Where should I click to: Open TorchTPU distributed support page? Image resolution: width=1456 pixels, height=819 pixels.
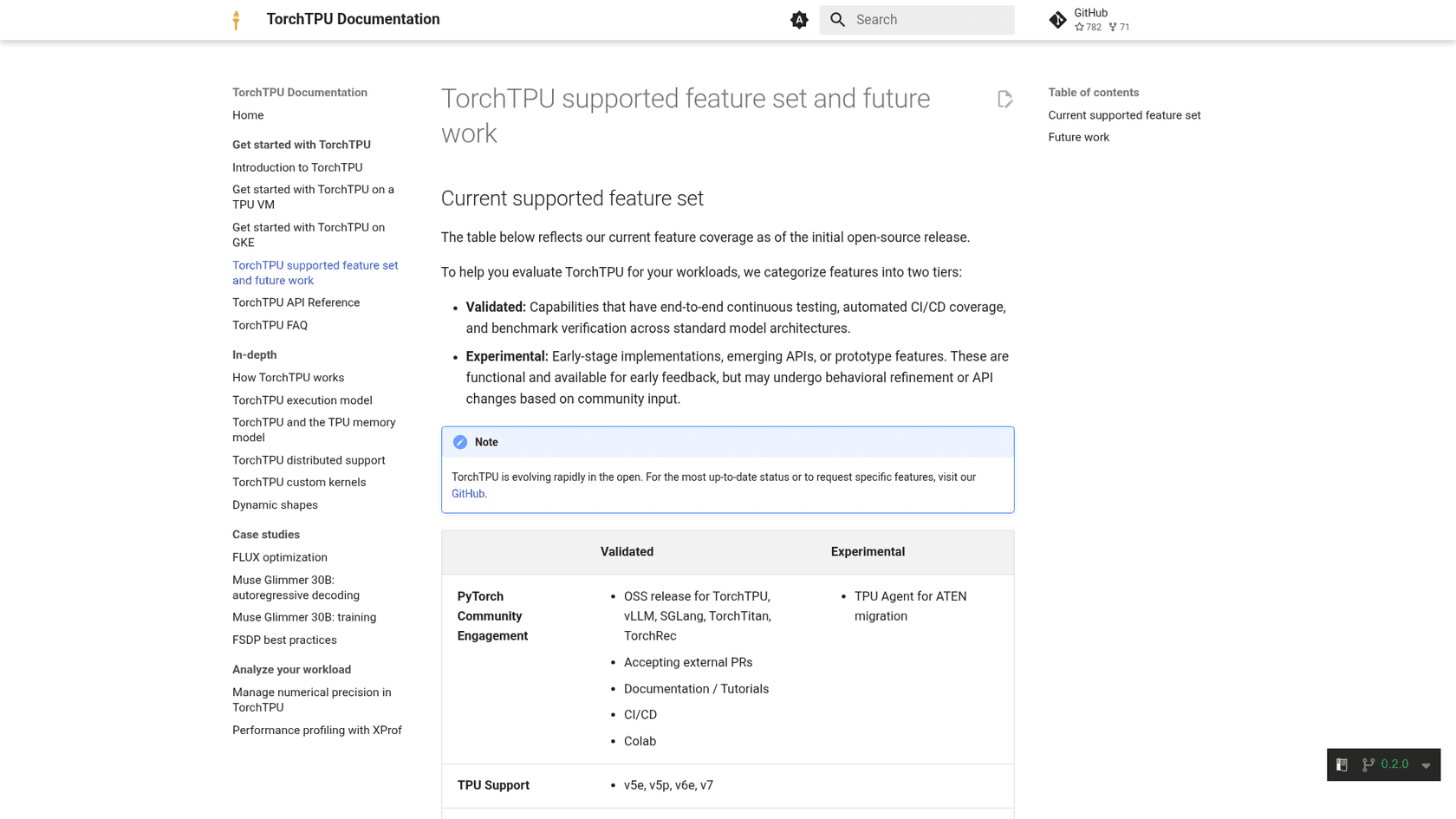coord(309,460)
